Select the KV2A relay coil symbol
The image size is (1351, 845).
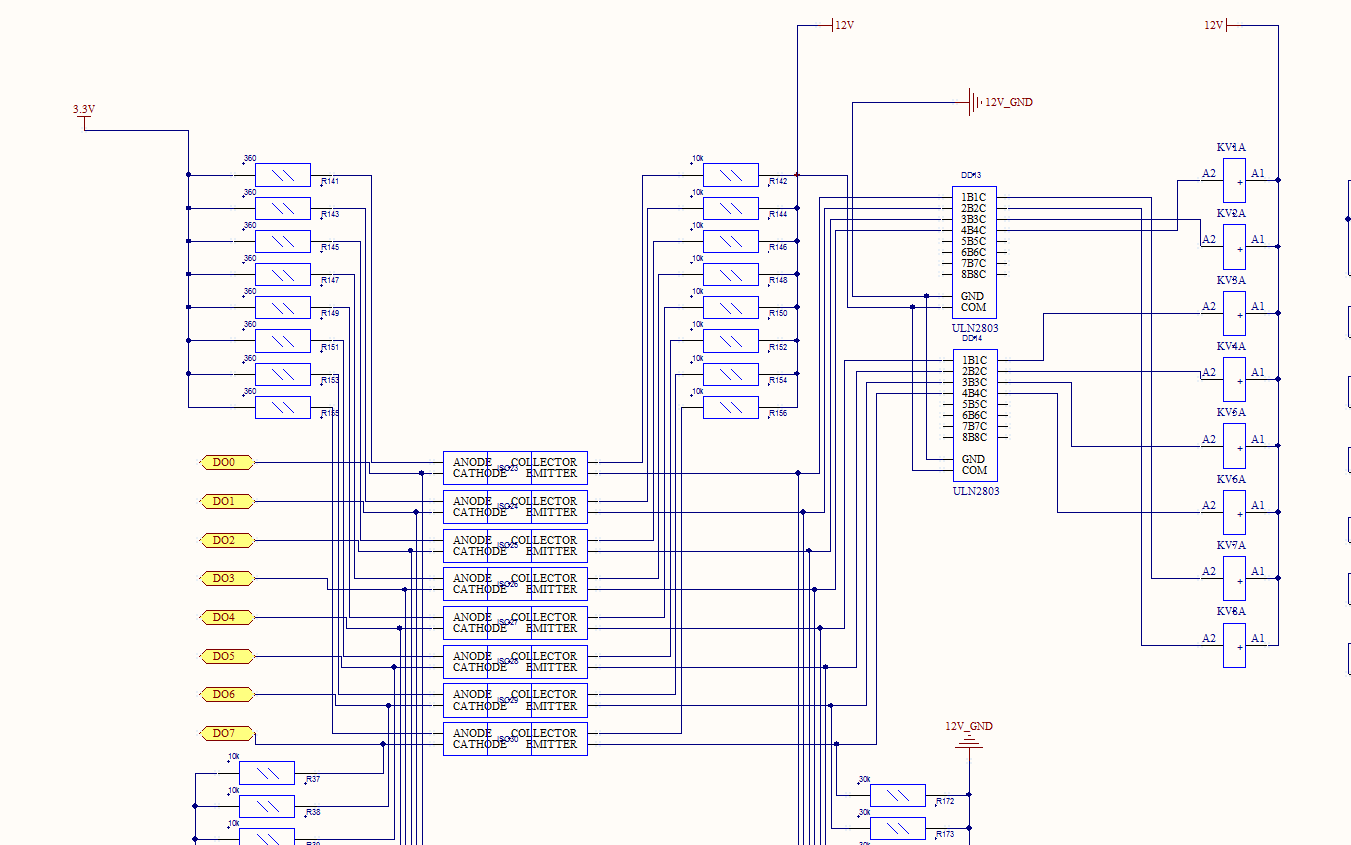pos(1234,246)
